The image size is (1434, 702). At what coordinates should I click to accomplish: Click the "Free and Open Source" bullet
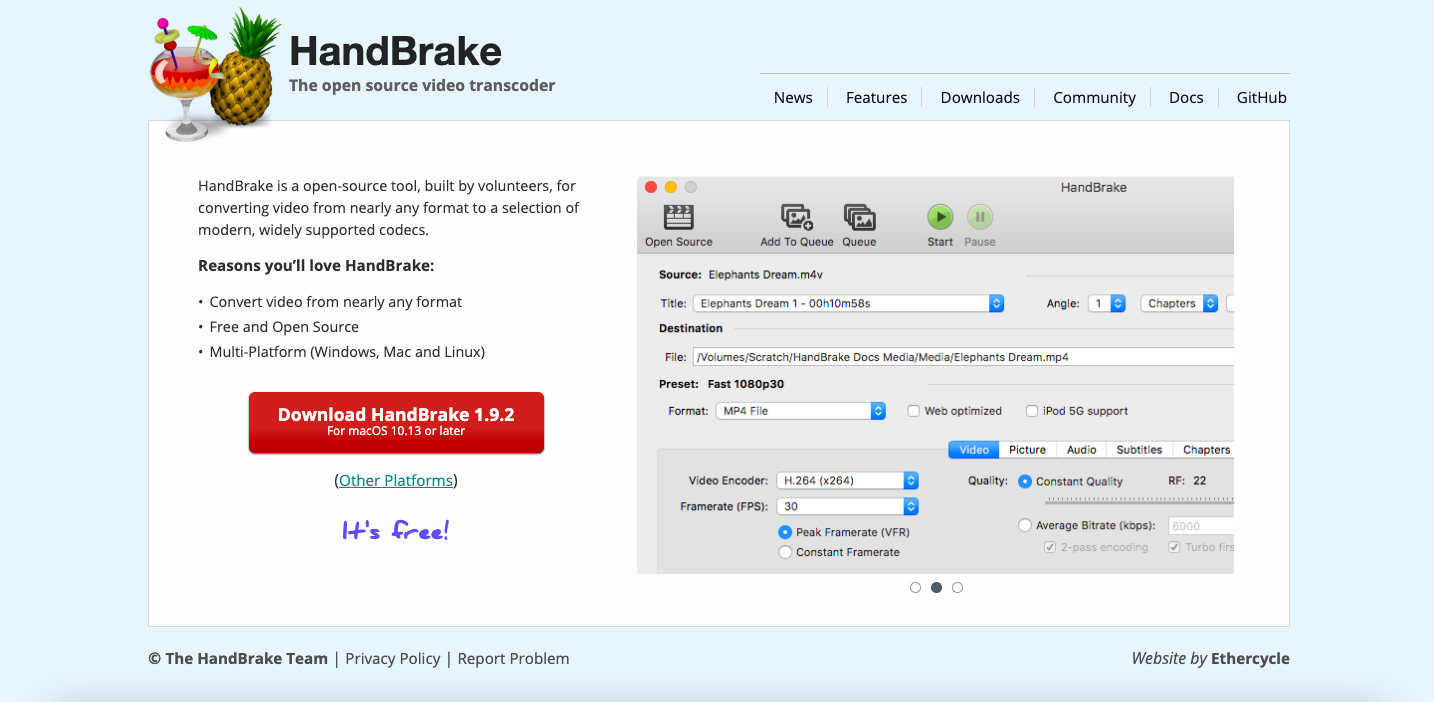click(284, 327)
